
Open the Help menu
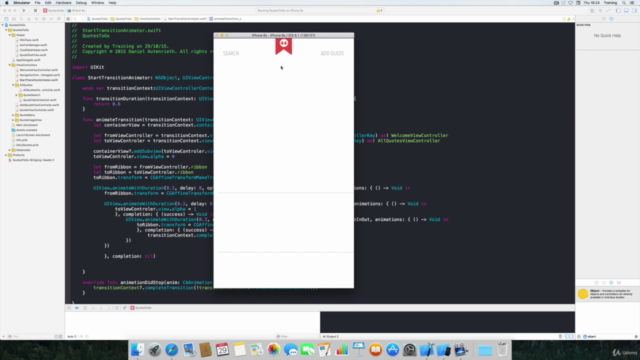coord(112,3)
